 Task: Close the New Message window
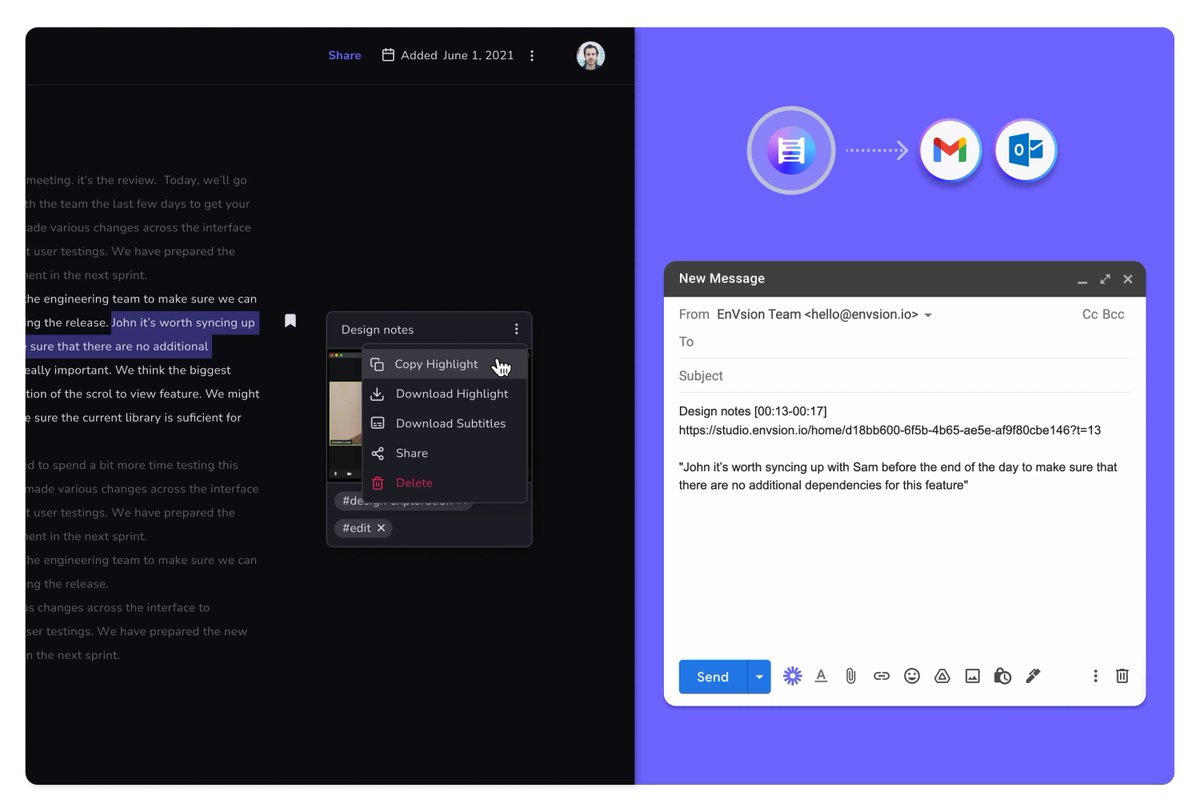click(x=1128, y=279)
